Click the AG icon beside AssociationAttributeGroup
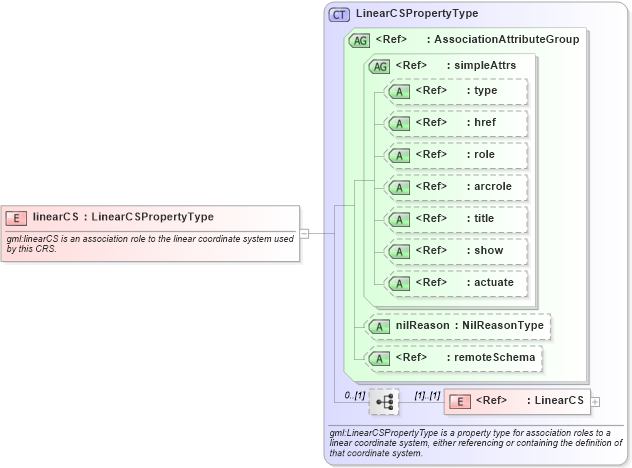Screen dimensions: 632x468 pos(359,41)
